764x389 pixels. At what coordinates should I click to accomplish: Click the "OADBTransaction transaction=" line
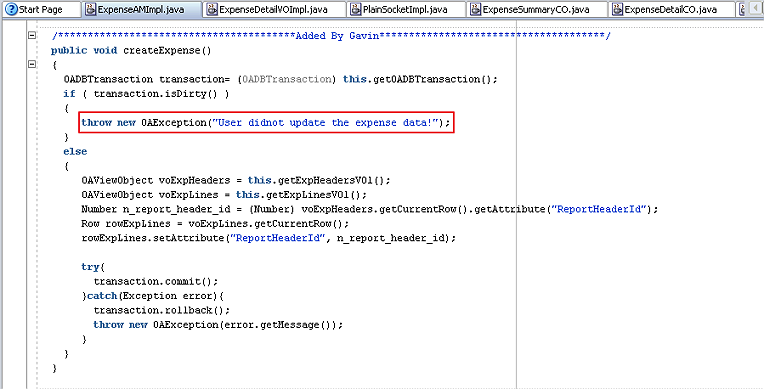(281, 79)
